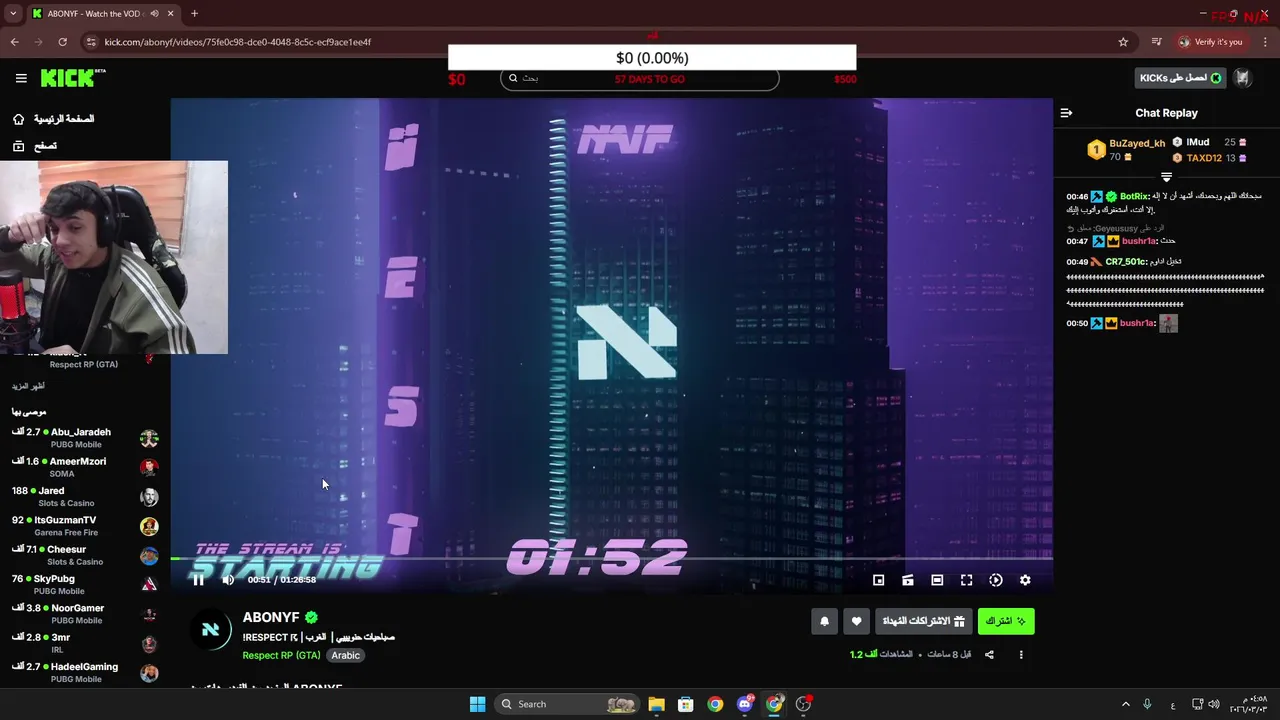
Task: Click the browser address bar URL
Action: 238,42
